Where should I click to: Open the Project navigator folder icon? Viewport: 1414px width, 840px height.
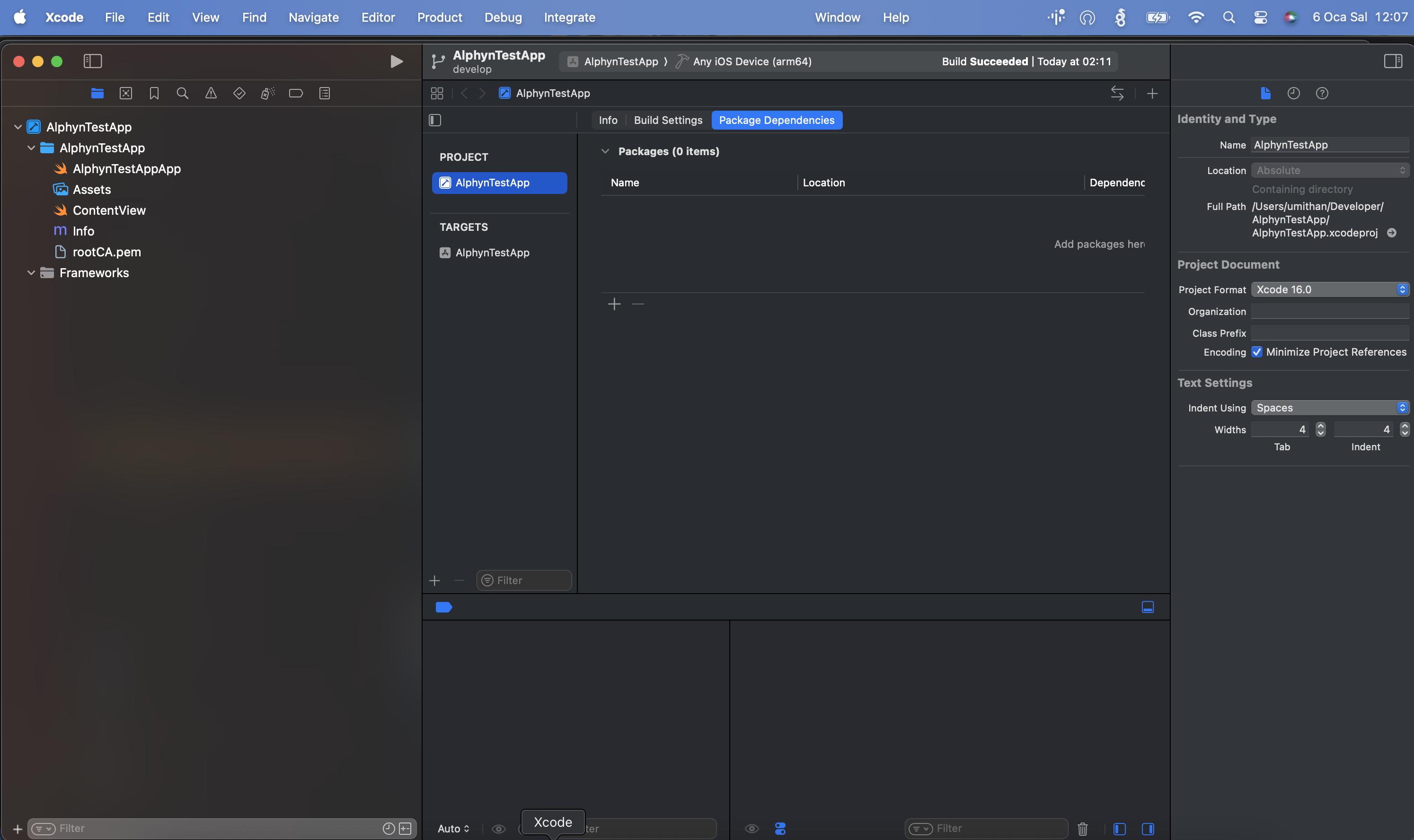pos(97,93)
